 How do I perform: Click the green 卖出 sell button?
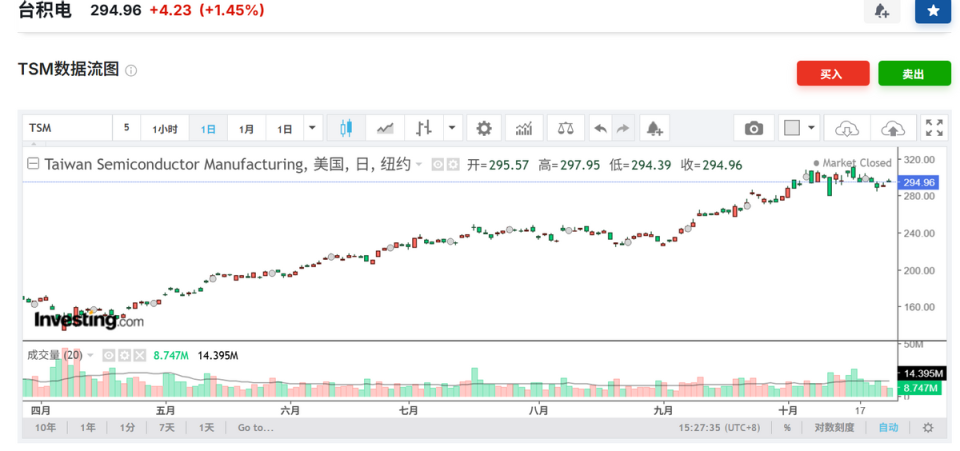click(914, 74)
